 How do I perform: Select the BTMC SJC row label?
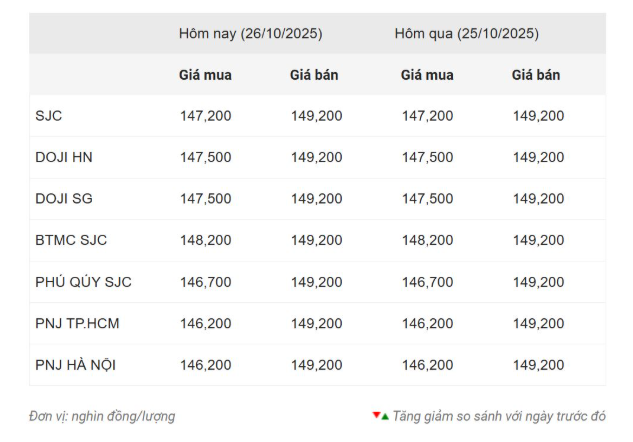click(x=71, y=240)
